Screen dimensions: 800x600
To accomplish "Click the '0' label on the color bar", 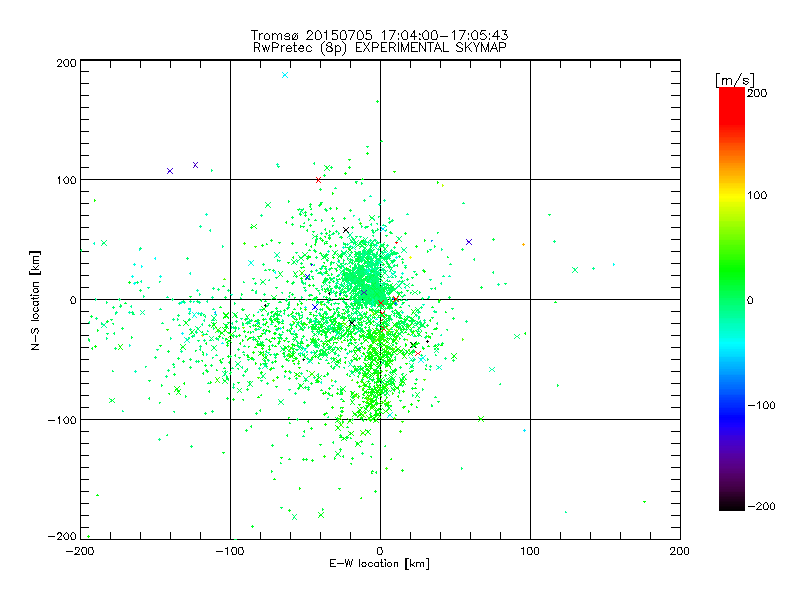I will click(750, 300).
